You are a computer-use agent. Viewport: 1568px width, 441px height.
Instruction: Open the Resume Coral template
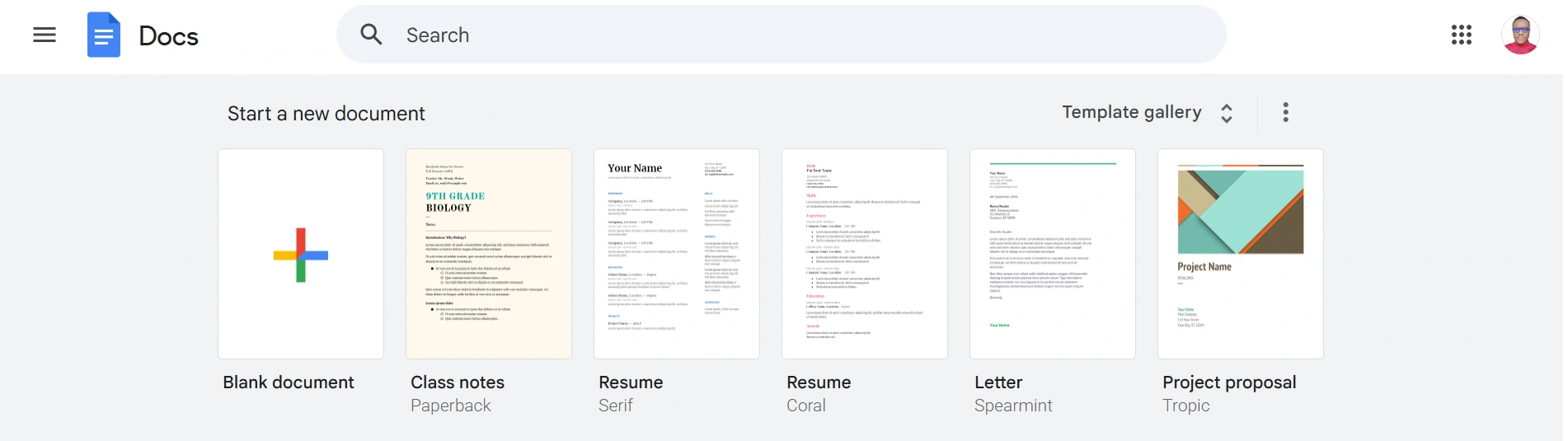[865, 254]
